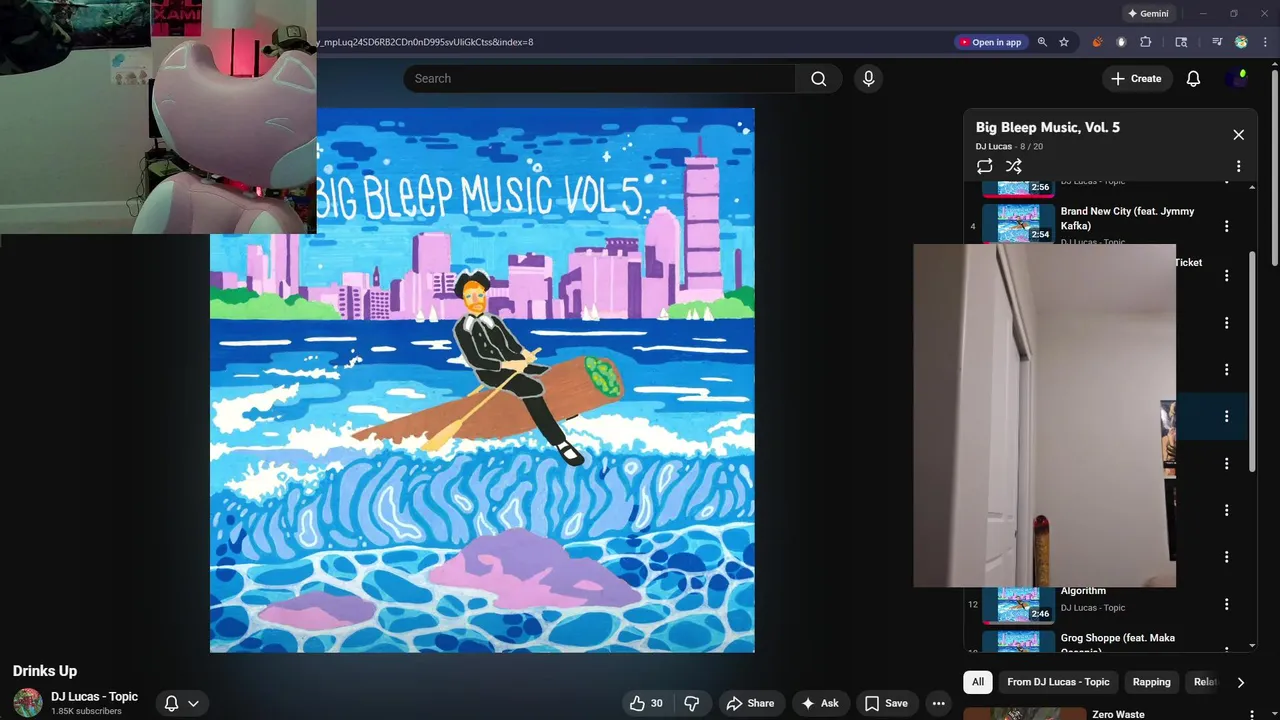
Task: Click the Create button
Action: [1136, 79]
